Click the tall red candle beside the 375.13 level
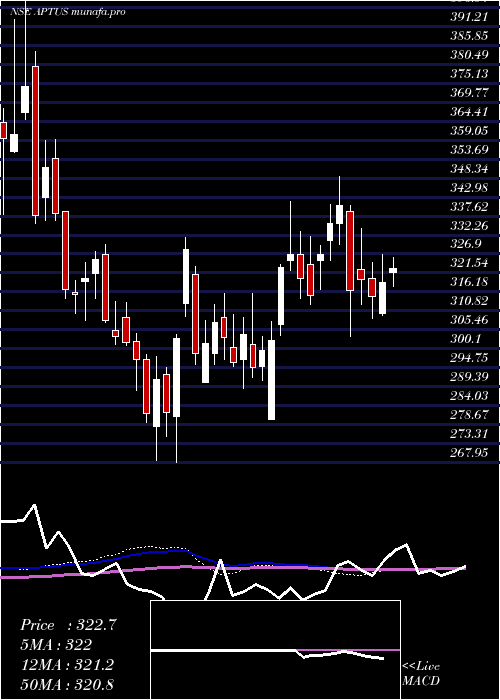The height and width of the screenshot is (700, 500). (35, 141)
